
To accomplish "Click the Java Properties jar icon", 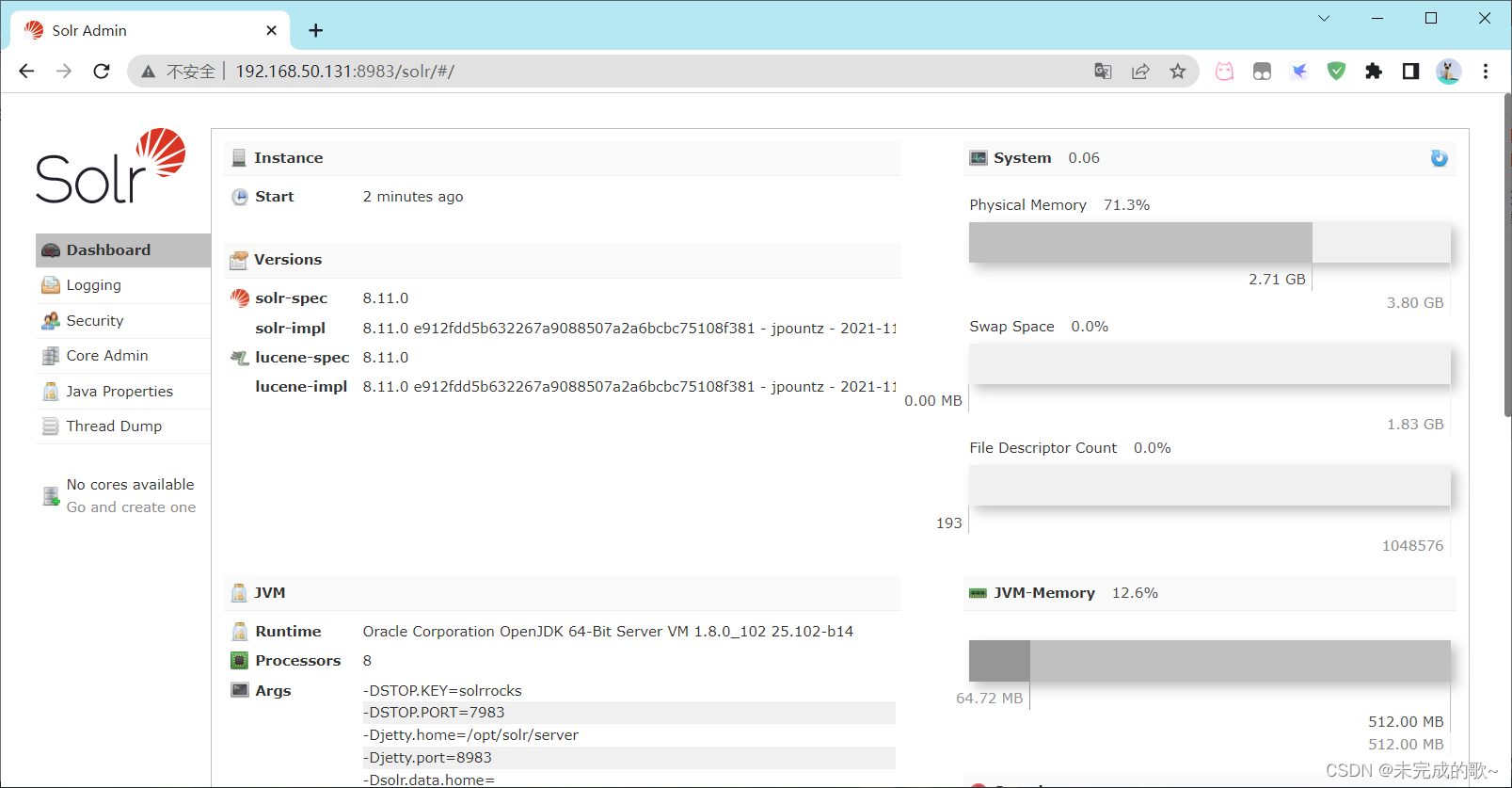I will (x=51, y=392).
